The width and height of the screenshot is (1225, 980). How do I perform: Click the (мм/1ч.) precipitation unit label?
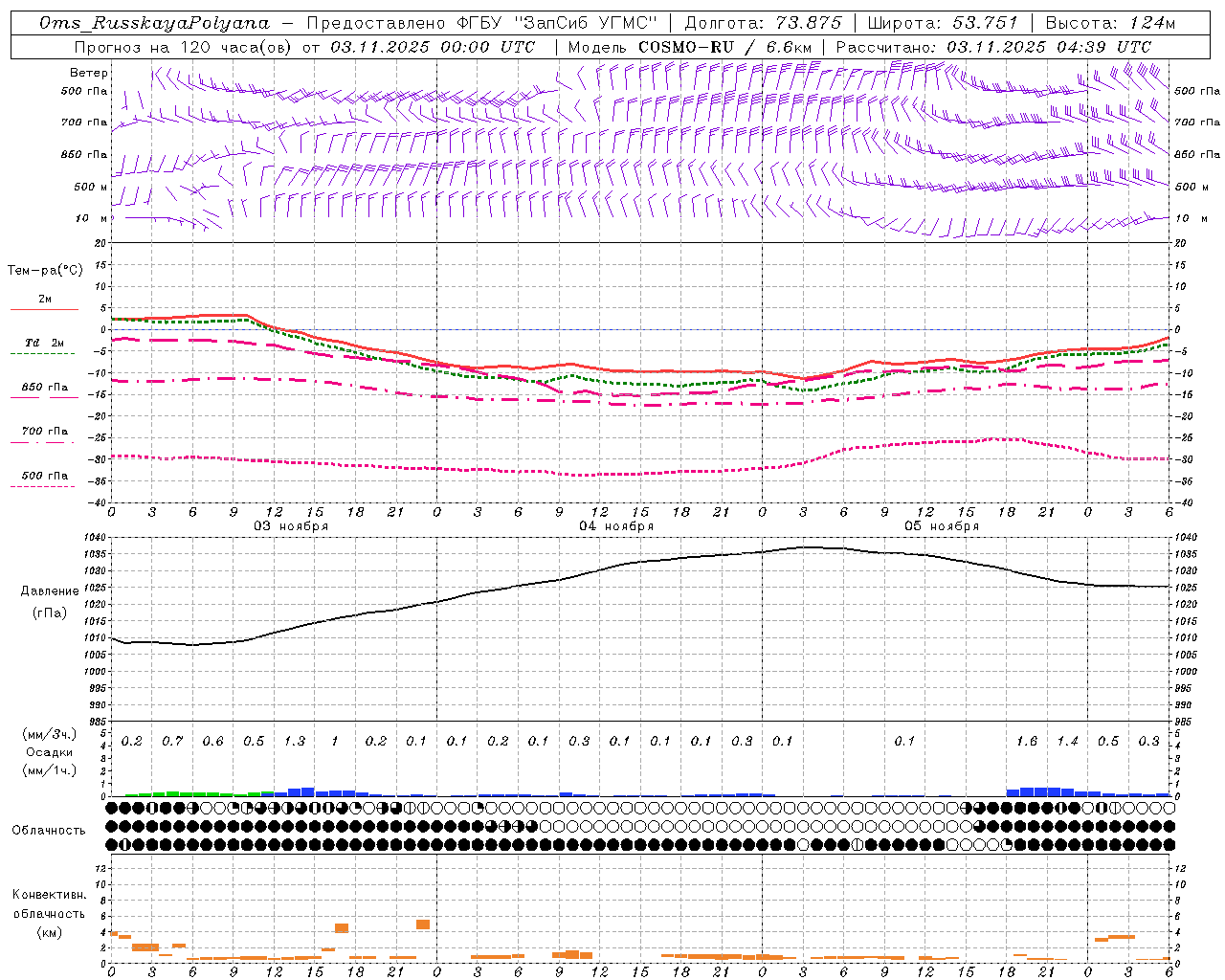(50, 770)
